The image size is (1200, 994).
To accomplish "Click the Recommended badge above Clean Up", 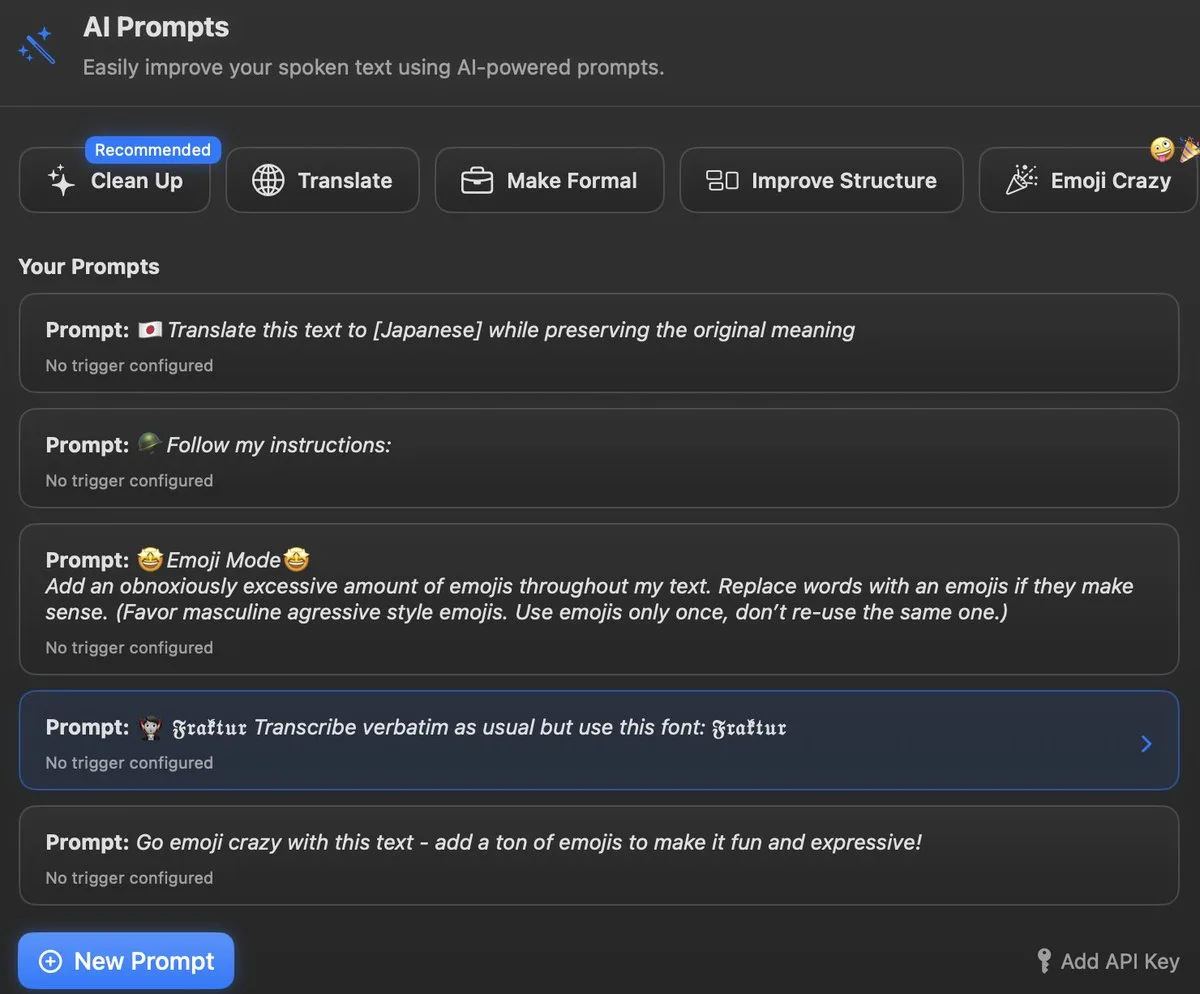I will point(153,150).
